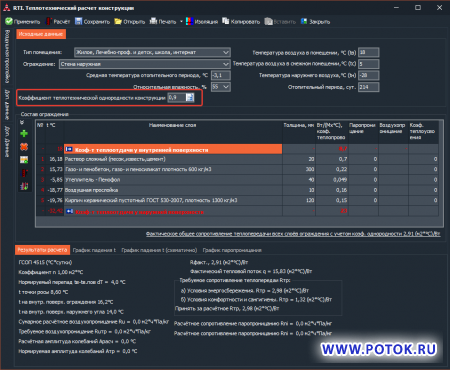
Task: Click the Паропроницание column header
Action: coord(363,132)
